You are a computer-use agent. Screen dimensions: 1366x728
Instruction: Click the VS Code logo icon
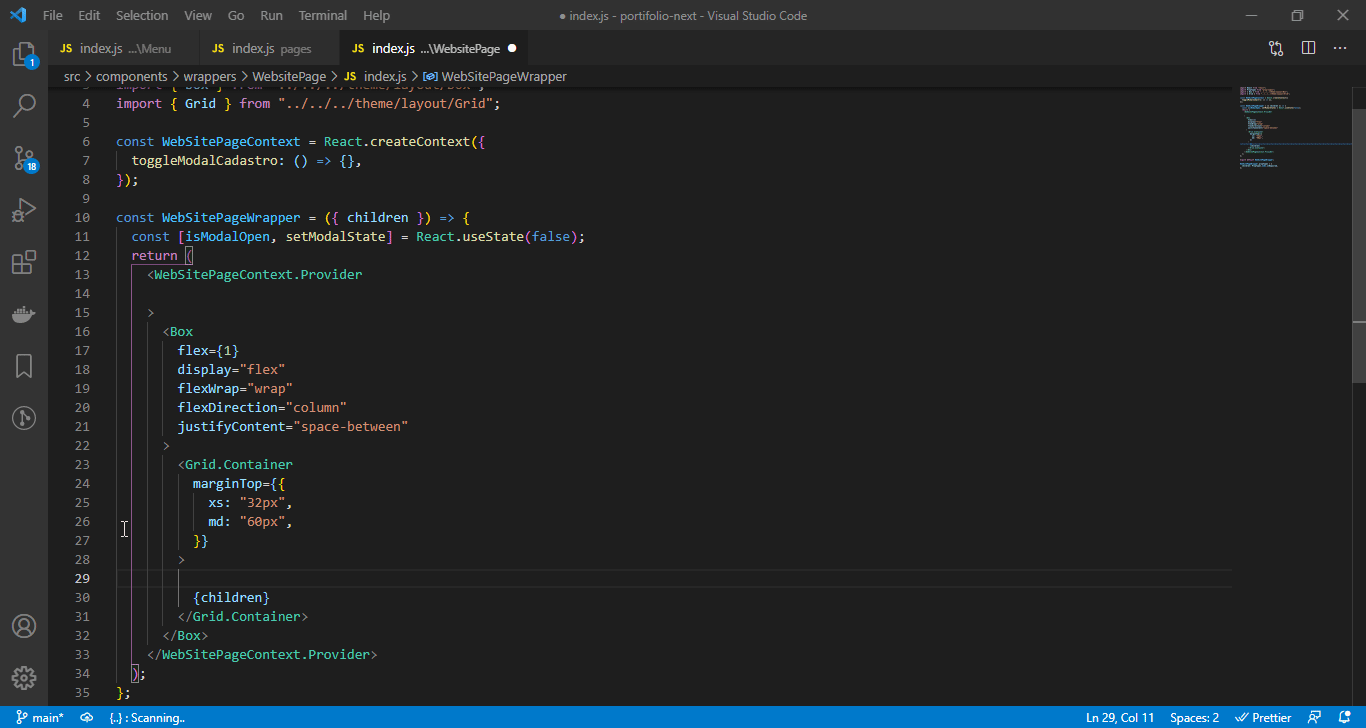point(17,16)
